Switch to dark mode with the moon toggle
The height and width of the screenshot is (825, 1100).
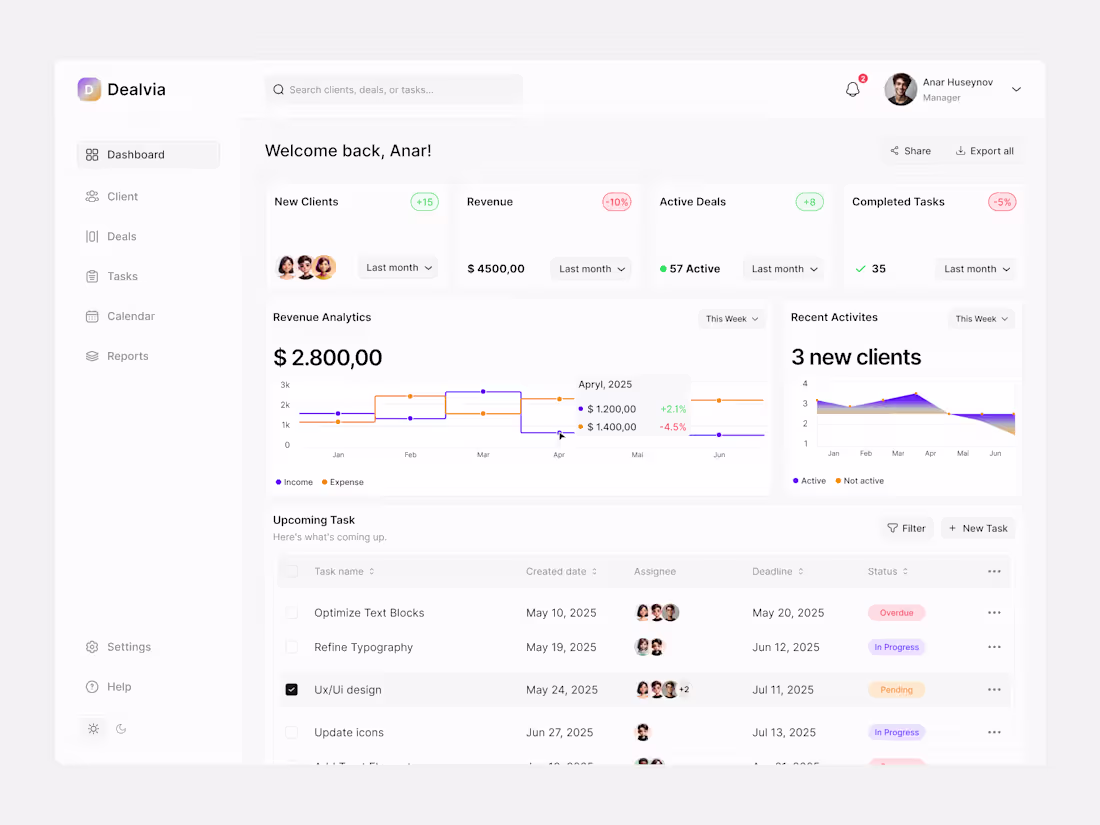click(121, 729)
